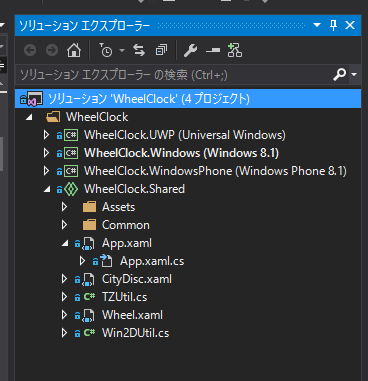The width and height of the screenshot is (368, 381).
Task: Expand the Assets folder
Action: pyautogui.click(x=65, y=207)
